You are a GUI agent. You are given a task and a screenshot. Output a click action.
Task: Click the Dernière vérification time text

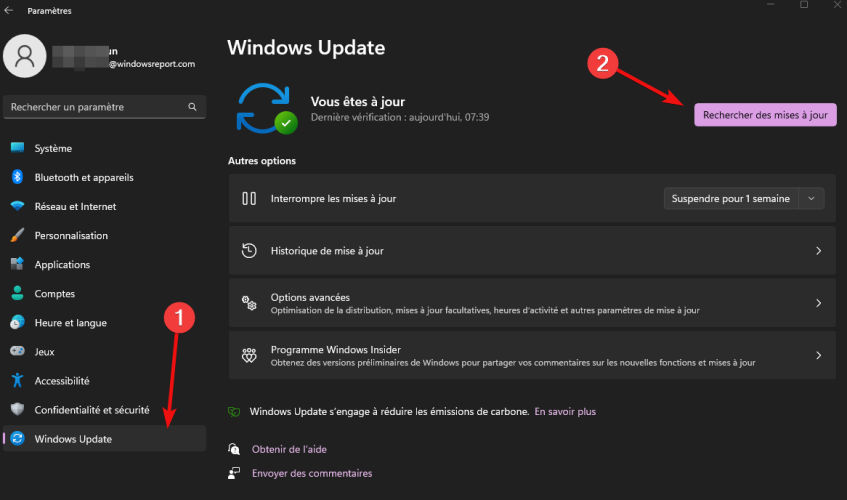click(x=400, y=117)
